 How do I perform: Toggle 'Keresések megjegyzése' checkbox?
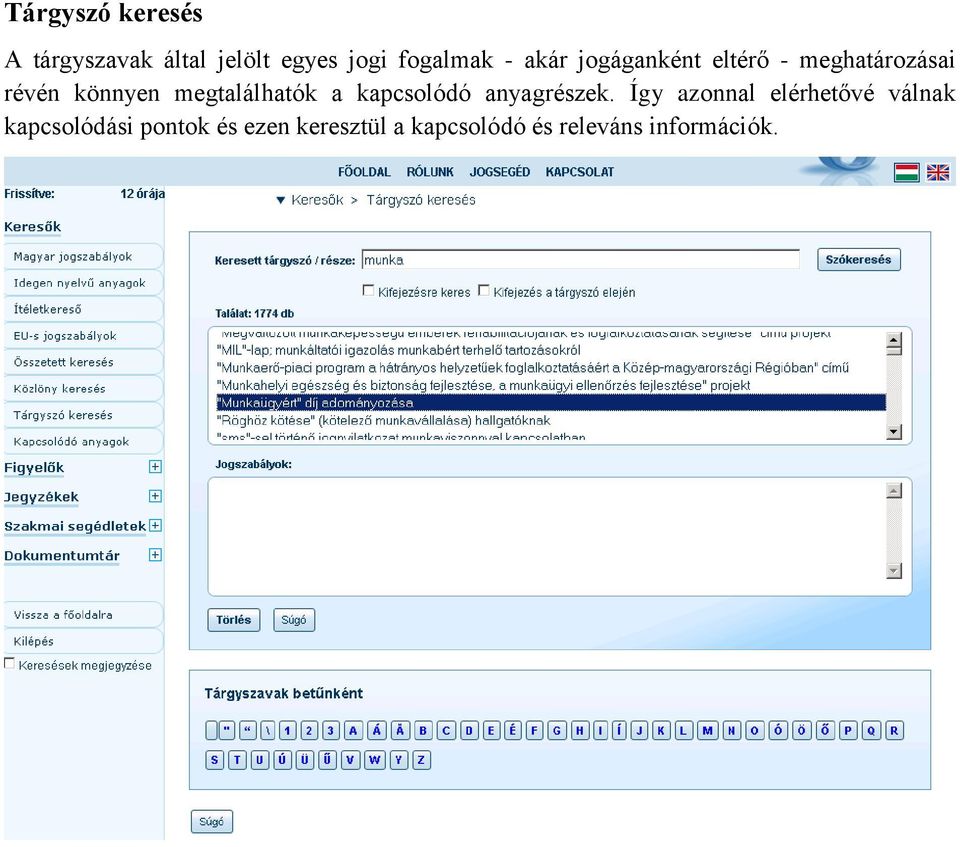pyautogui.click(x=9, y=663)
